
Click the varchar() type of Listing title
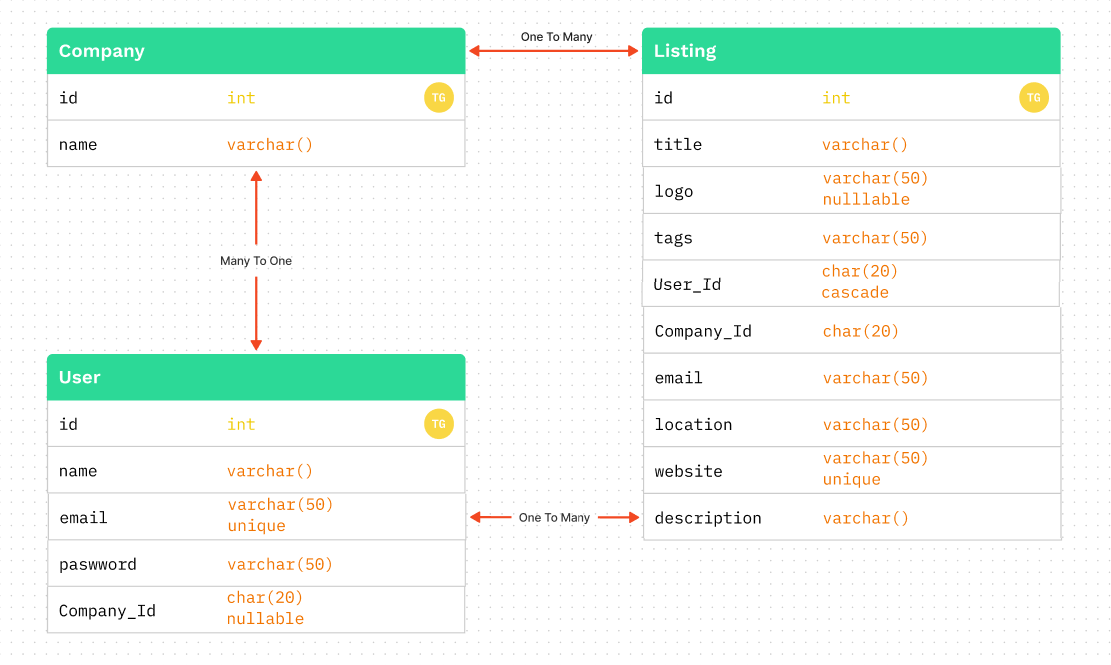click(x=864, y=144)
